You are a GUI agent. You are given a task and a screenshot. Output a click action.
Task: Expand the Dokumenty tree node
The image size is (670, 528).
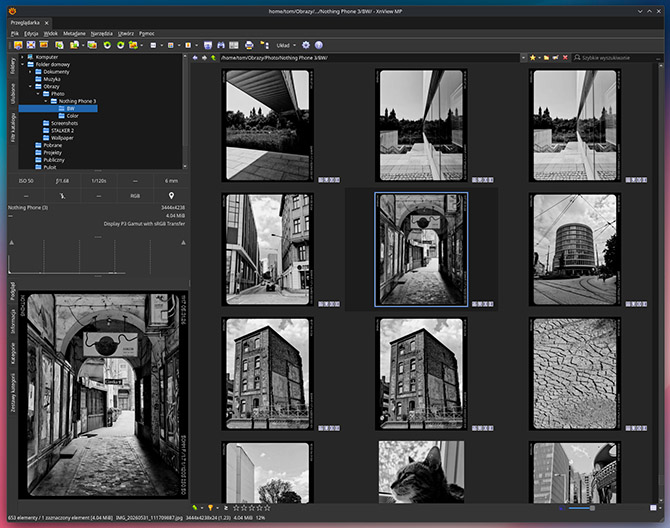click(30, 72)
